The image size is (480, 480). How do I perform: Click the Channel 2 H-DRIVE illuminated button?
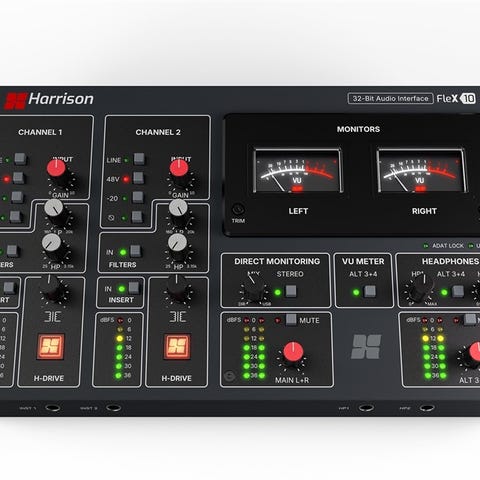(x=177, y=346)
